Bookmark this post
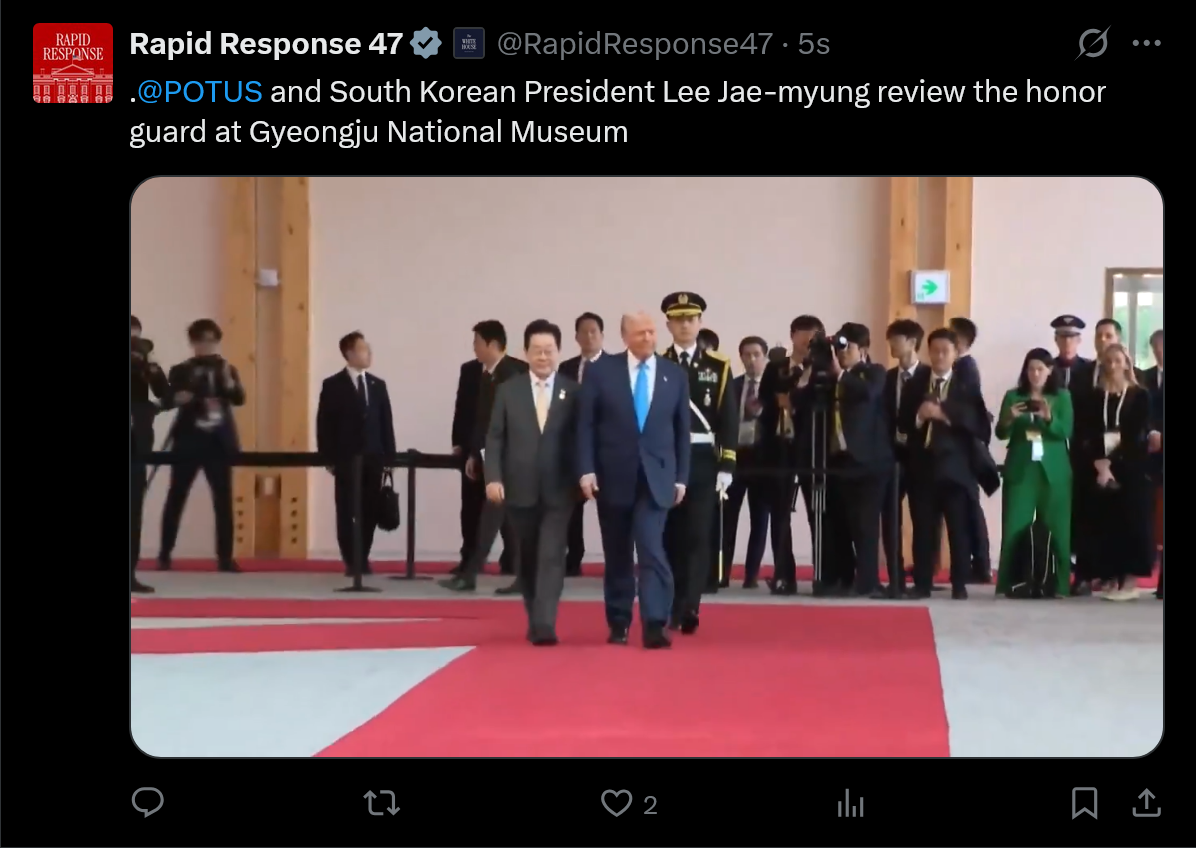This screenshot has height=848, width=1196. 1084,803
